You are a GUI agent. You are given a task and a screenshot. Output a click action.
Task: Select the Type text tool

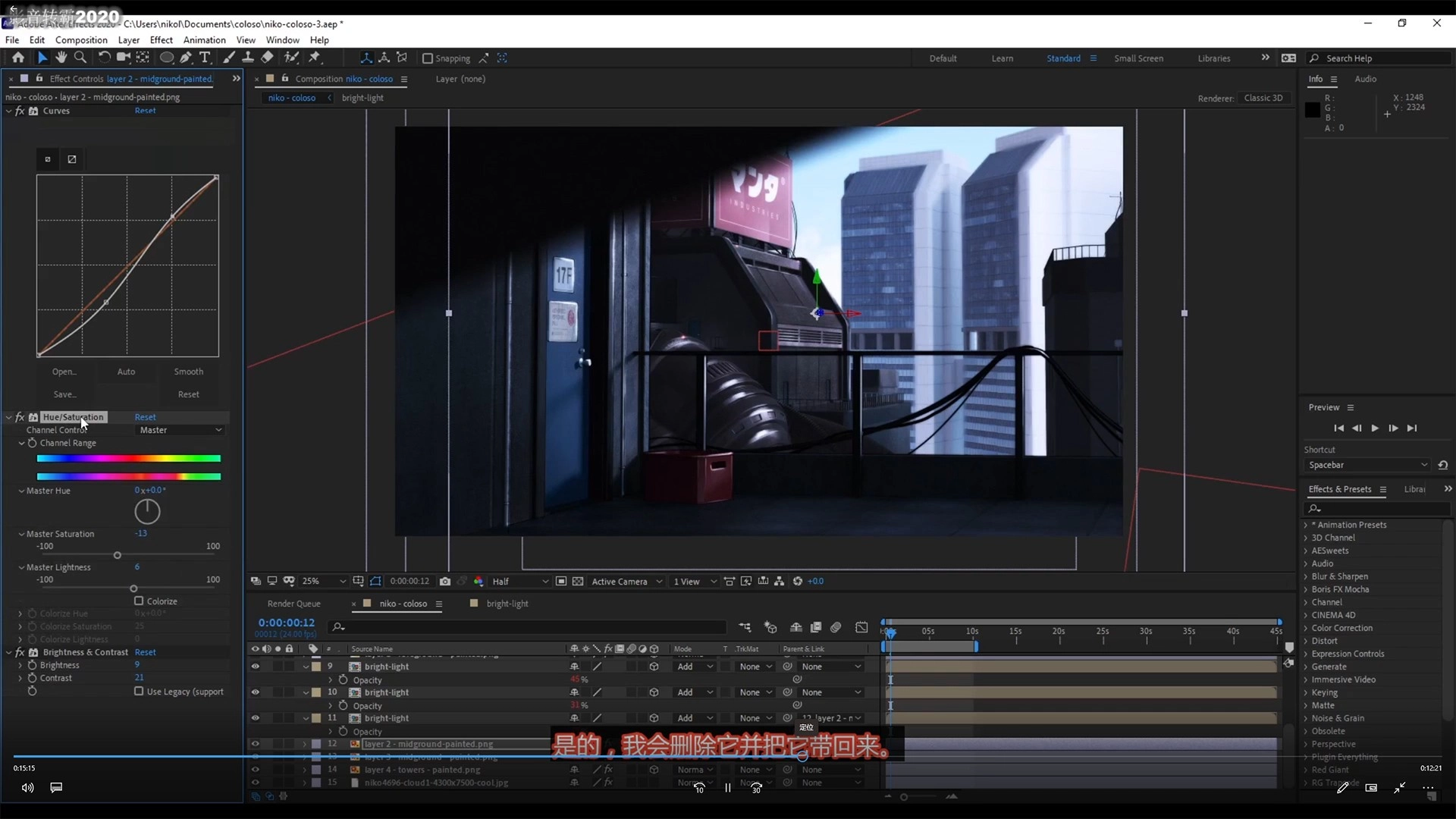point(205,58)
